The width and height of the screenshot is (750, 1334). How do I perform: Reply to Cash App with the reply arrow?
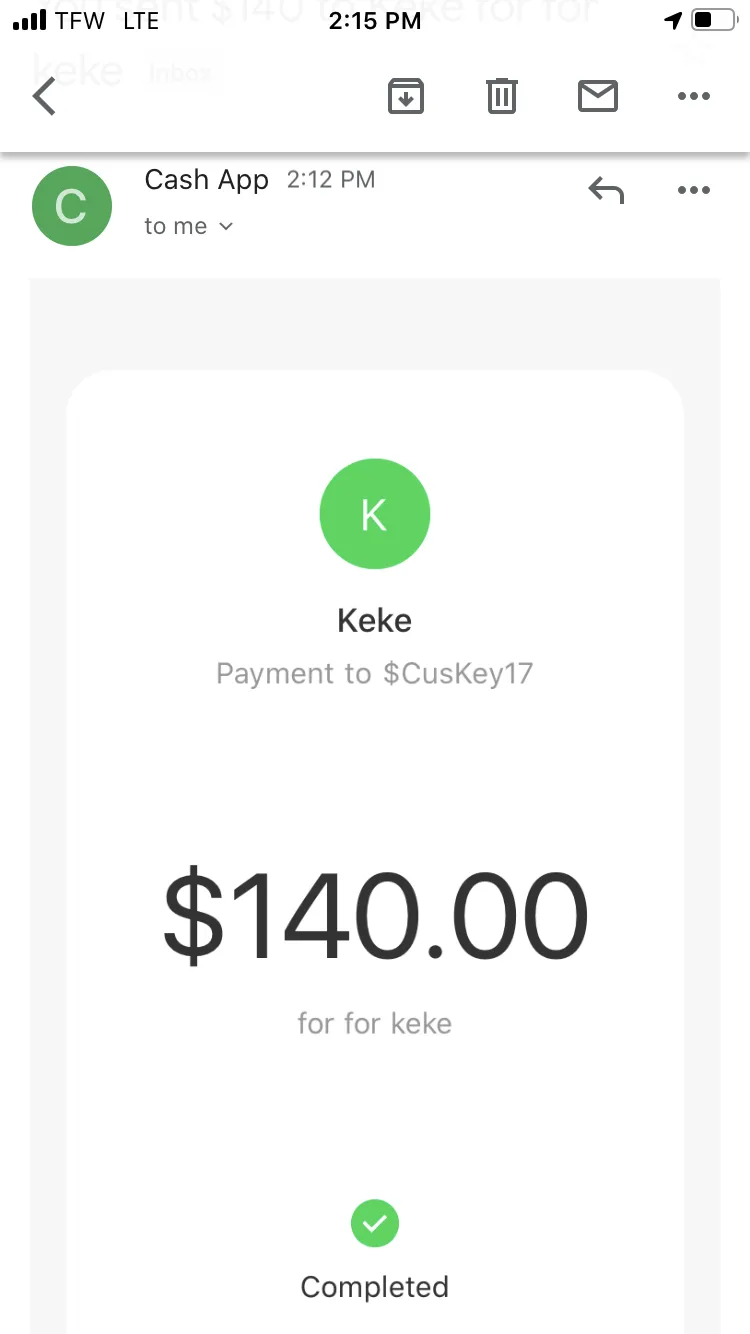pos(606,190)
